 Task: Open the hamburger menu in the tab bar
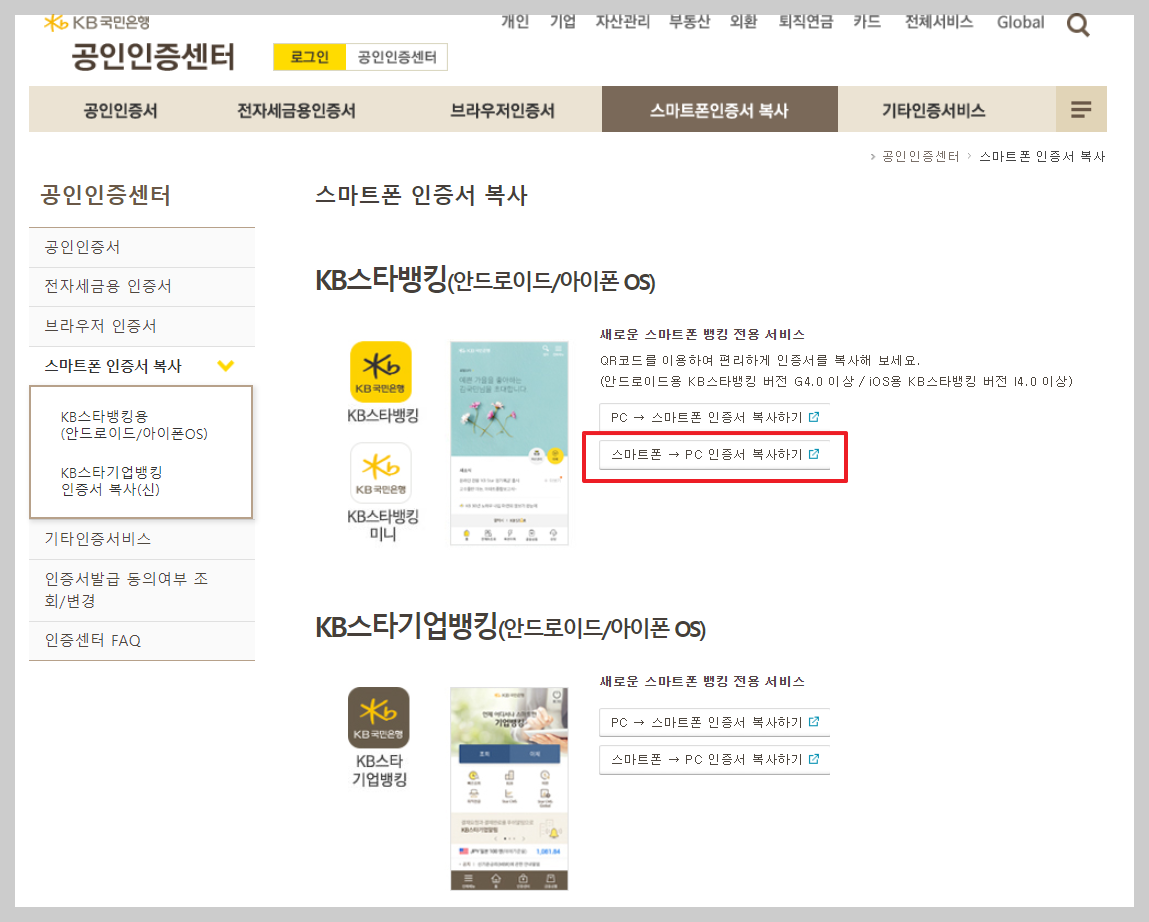[1081, 110]
